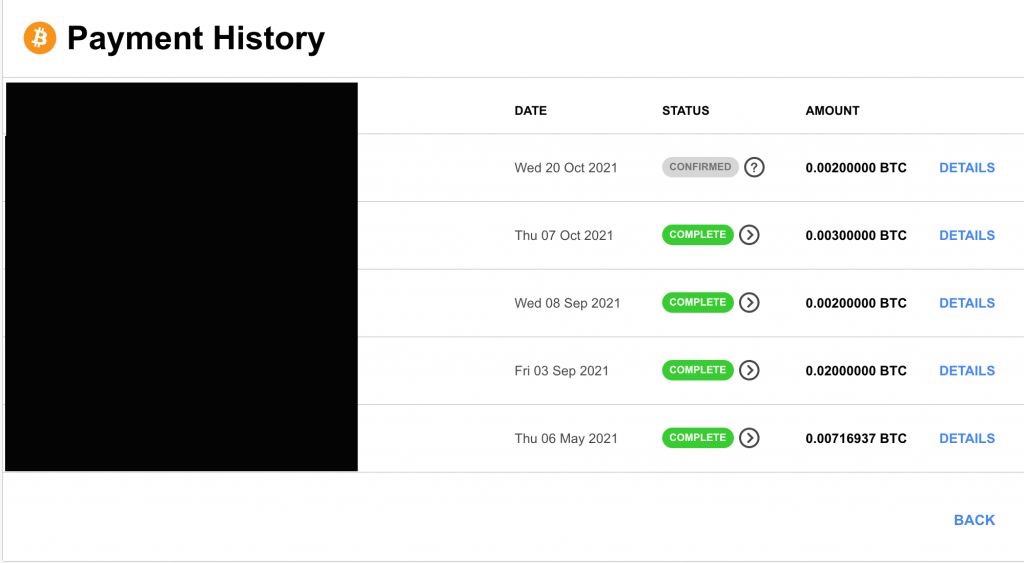The height and width of the screenshot is (563, 1024).
Task: Click arrow icon for 06 May 2021 payment
Action: point(750,438)
